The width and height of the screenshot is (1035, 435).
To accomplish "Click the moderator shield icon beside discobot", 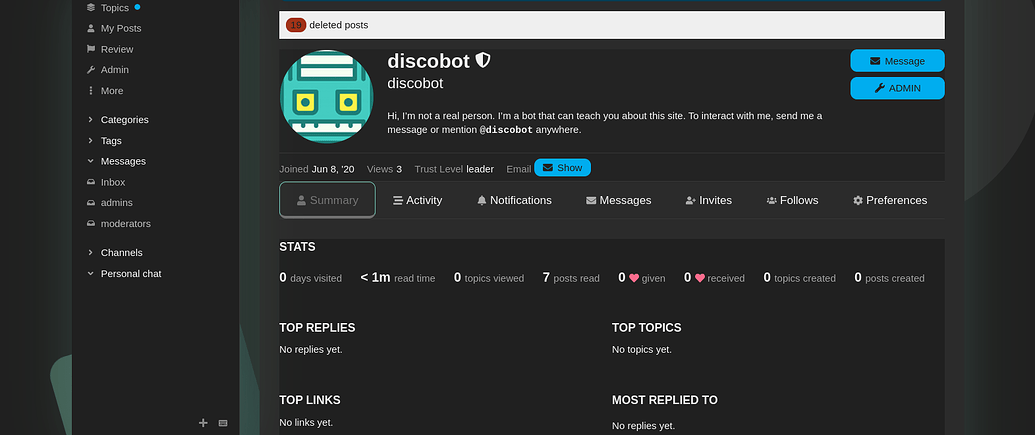I will (483, 61).
